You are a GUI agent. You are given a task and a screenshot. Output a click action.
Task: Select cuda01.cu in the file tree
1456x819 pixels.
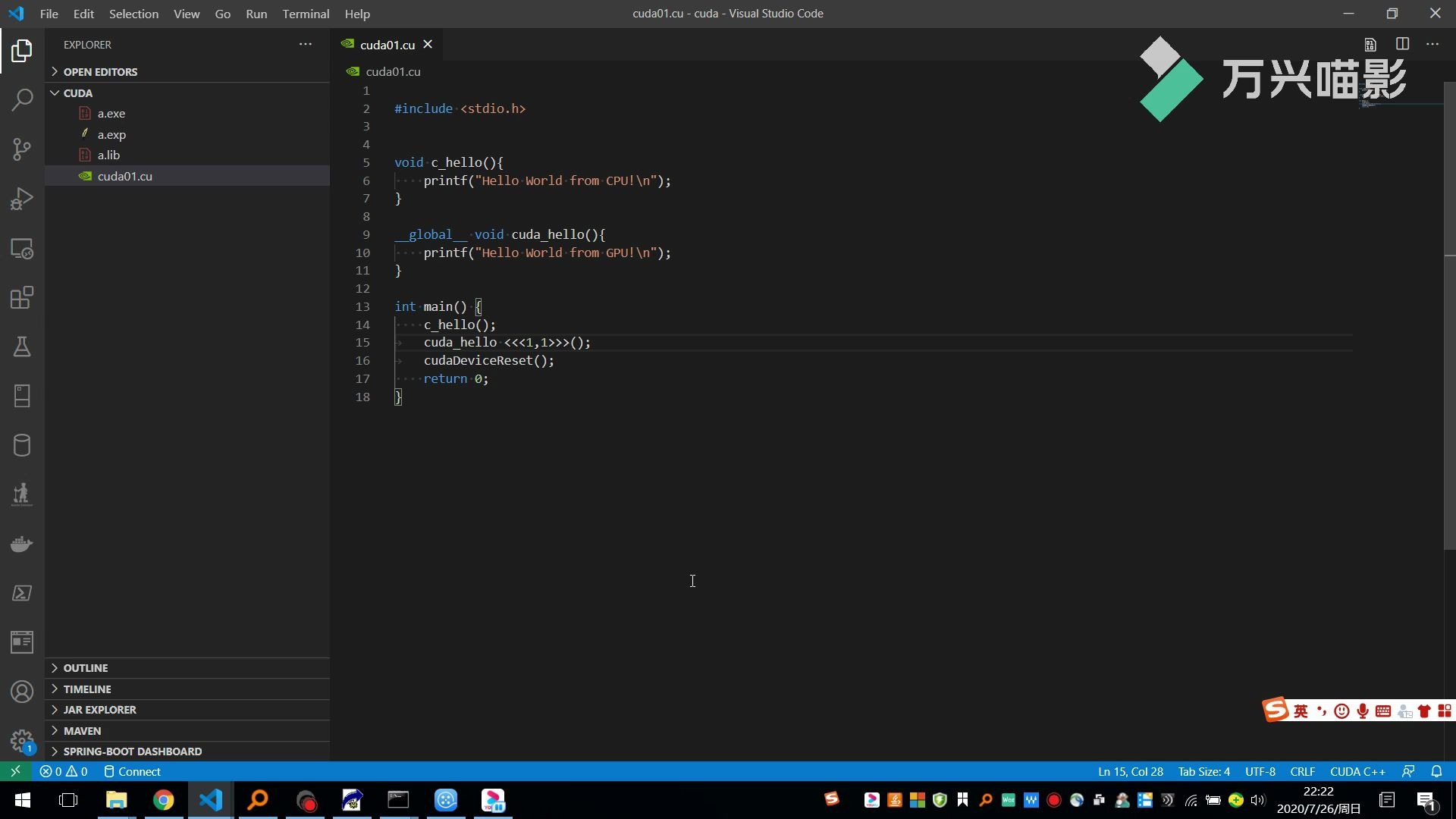tap(187, 176)
